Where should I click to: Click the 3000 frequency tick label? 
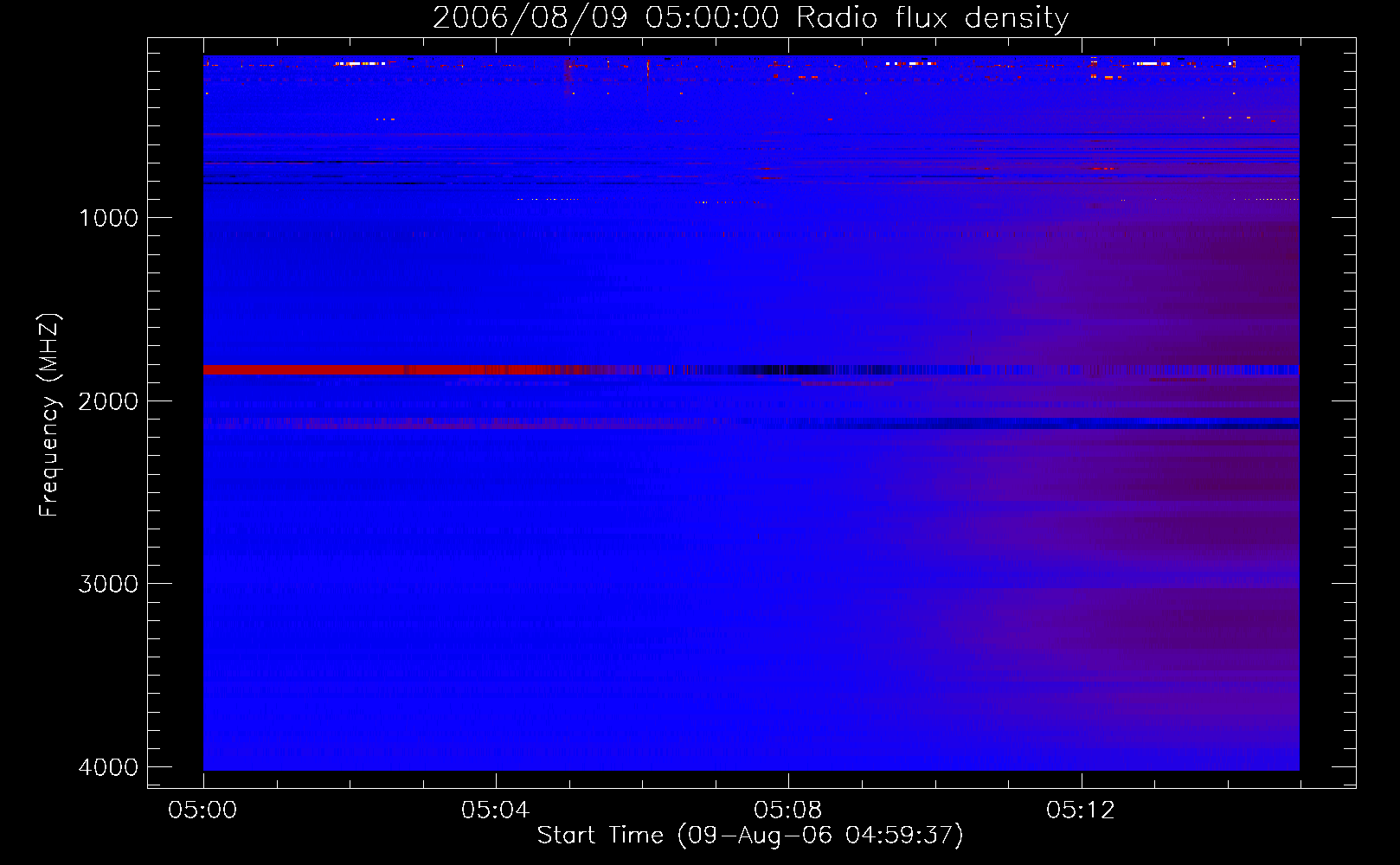[109, 584]
